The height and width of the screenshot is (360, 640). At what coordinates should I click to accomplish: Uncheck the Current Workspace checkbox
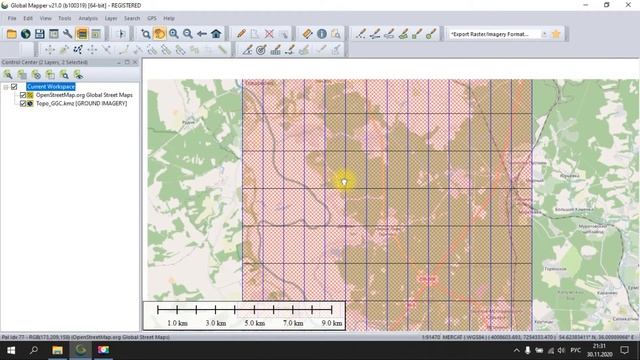(x=14, y=87)
